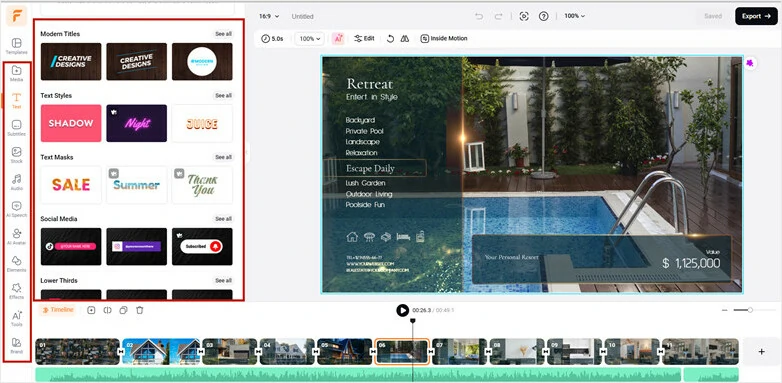Open the Stock sidebar panel
782x383 pixels.
[16, 155]
